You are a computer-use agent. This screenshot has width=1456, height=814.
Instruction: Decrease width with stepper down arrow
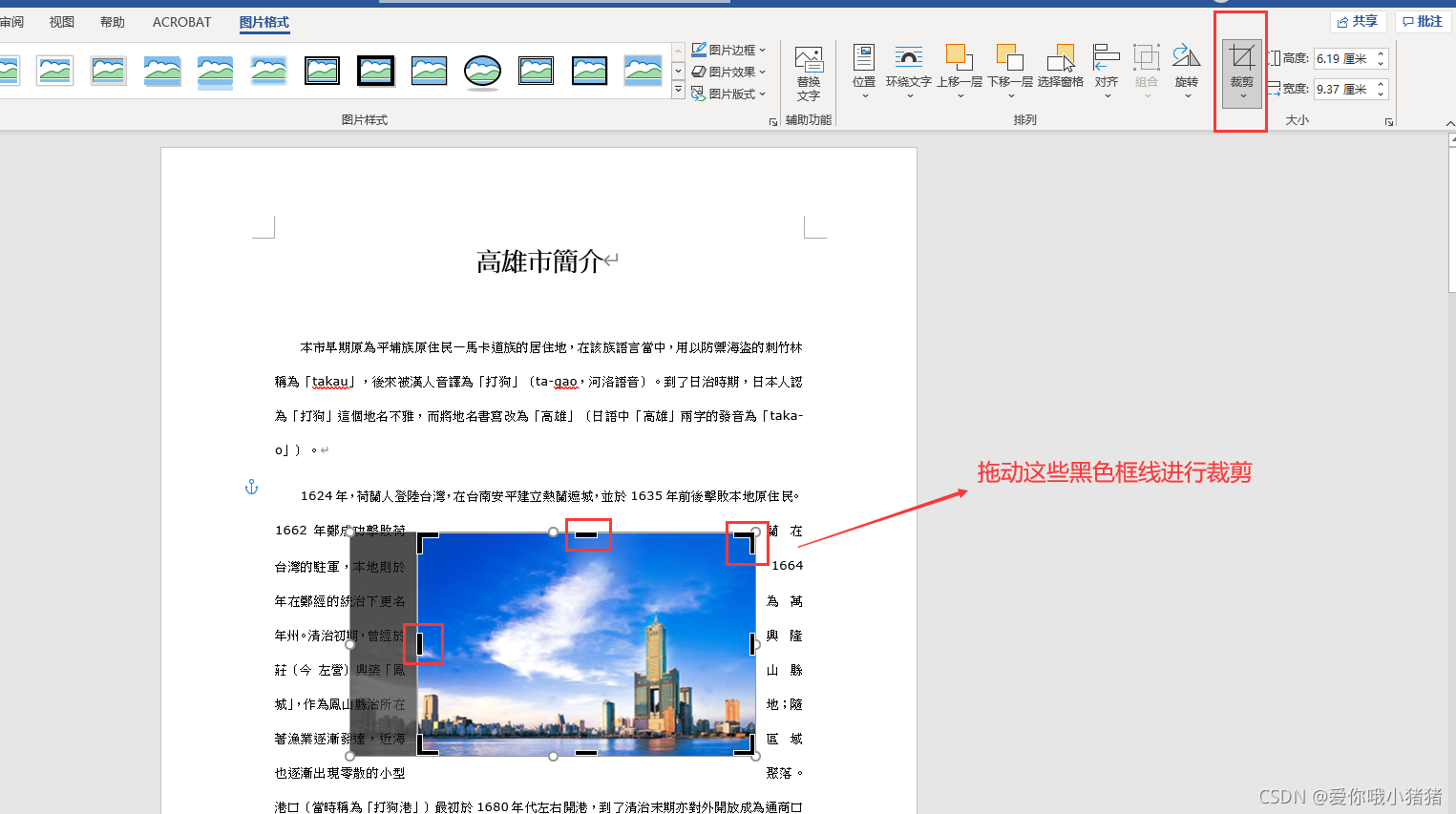pos(1381,94)
